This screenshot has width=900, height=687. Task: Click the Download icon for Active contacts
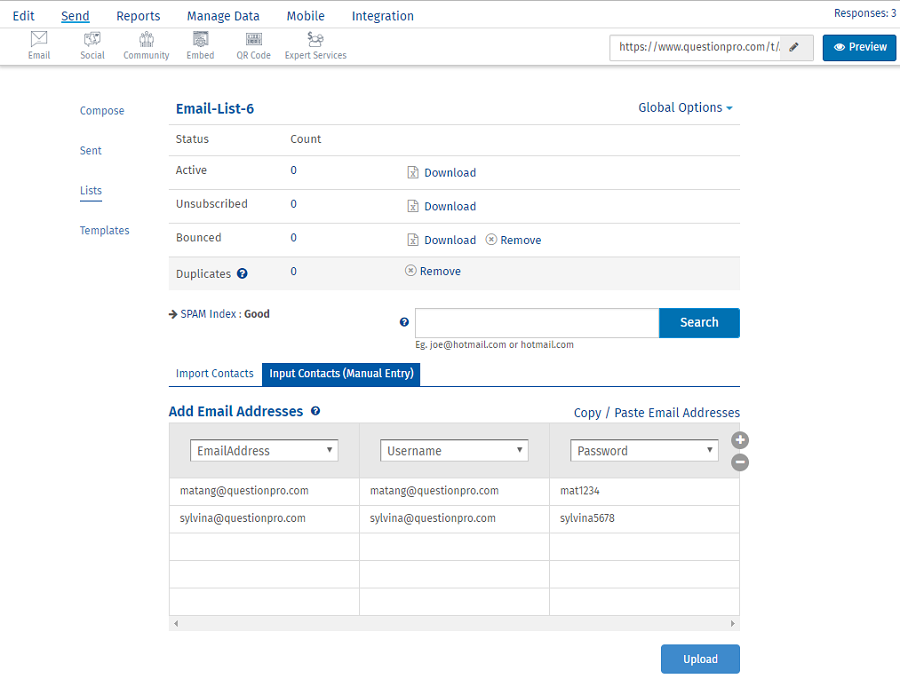412,172
